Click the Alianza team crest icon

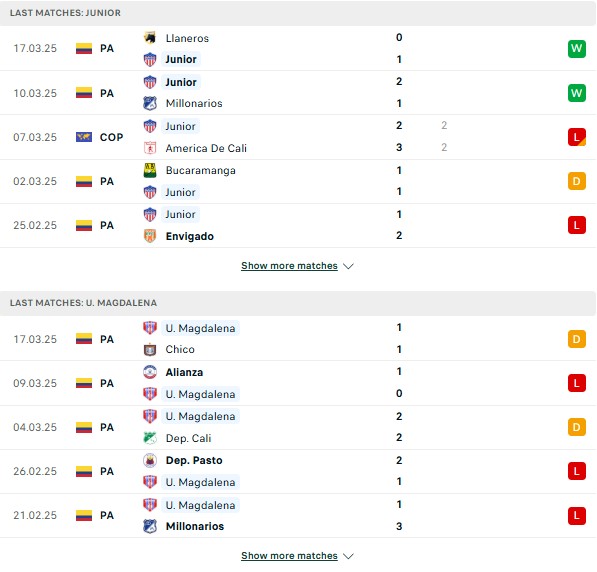150,372
